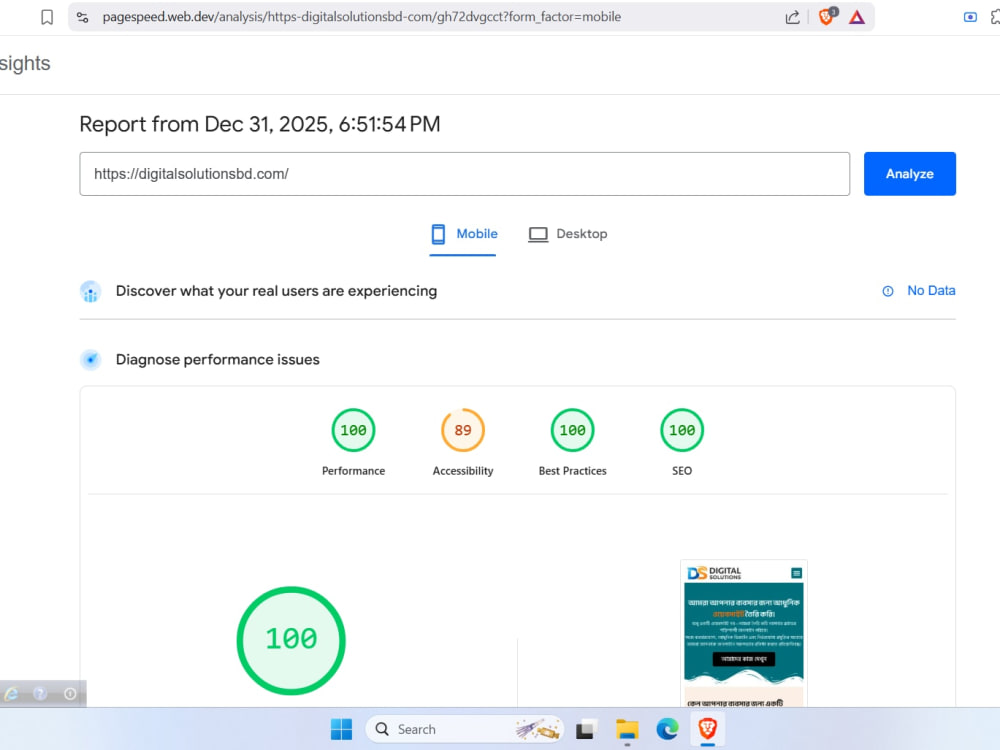1000x750 pixels.
Task: Click the desktop monitor icon
Action: tap(538, 234)
